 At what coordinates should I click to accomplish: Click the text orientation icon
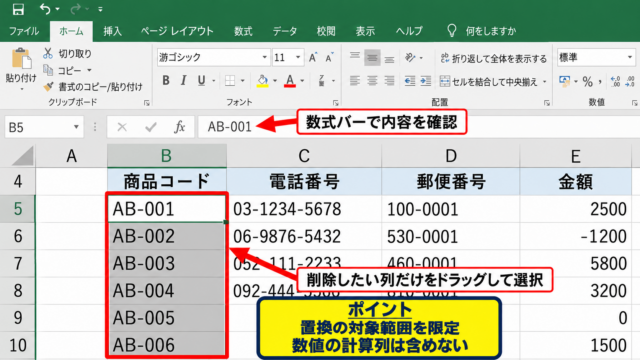click(410, 58)
